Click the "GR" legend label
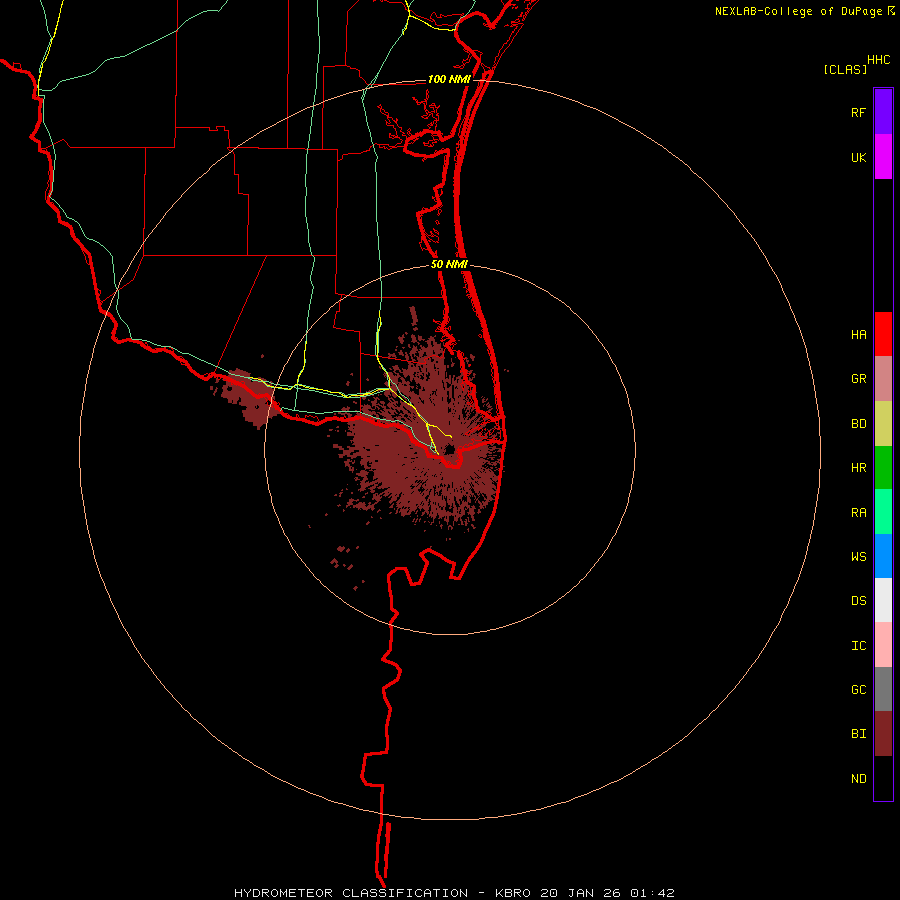Viewport: 900px width, 900px height. 858,379
